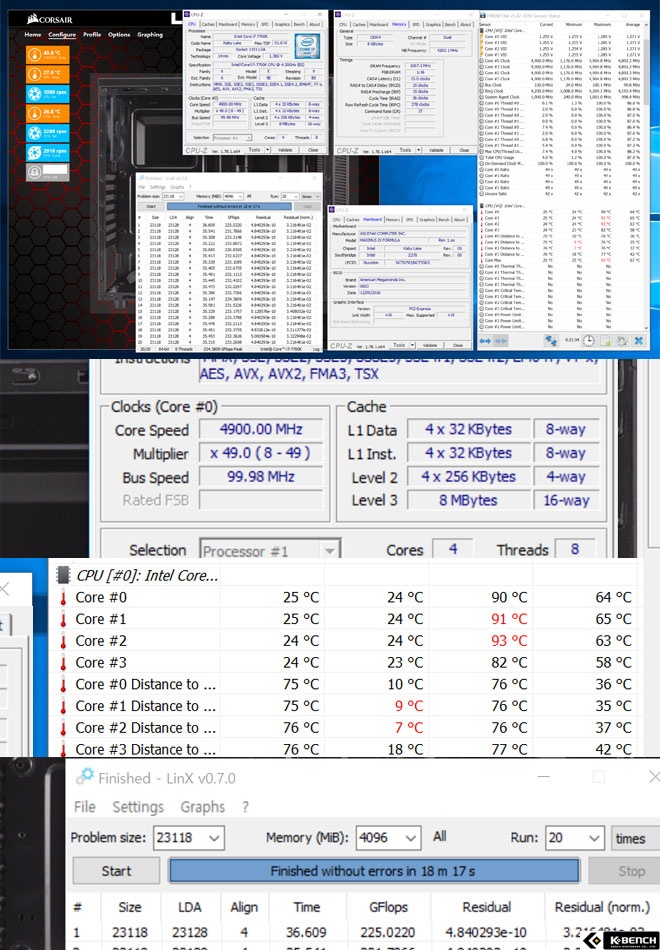Viewport: 660px width, 950px height.
Task: Open Profile in Corsair Link
Action: (x=92, y=35)
